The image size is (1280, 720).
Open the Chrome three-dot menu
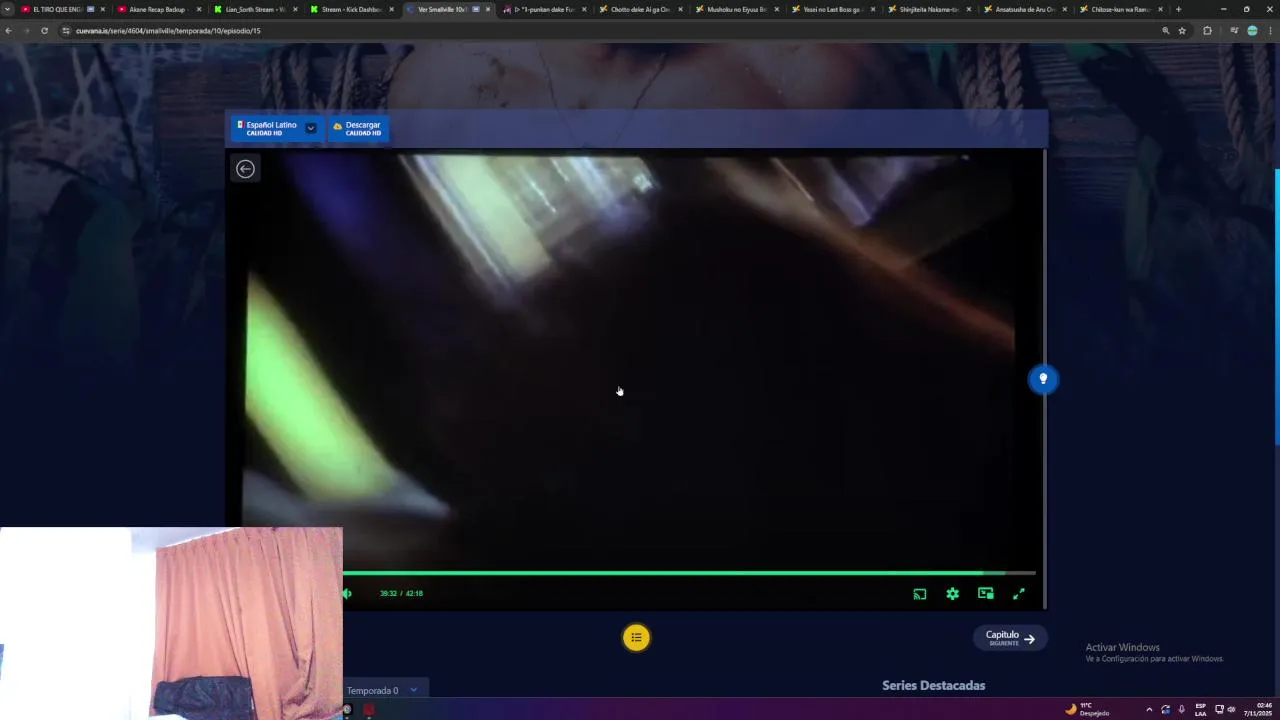[x=1271, y=31]
